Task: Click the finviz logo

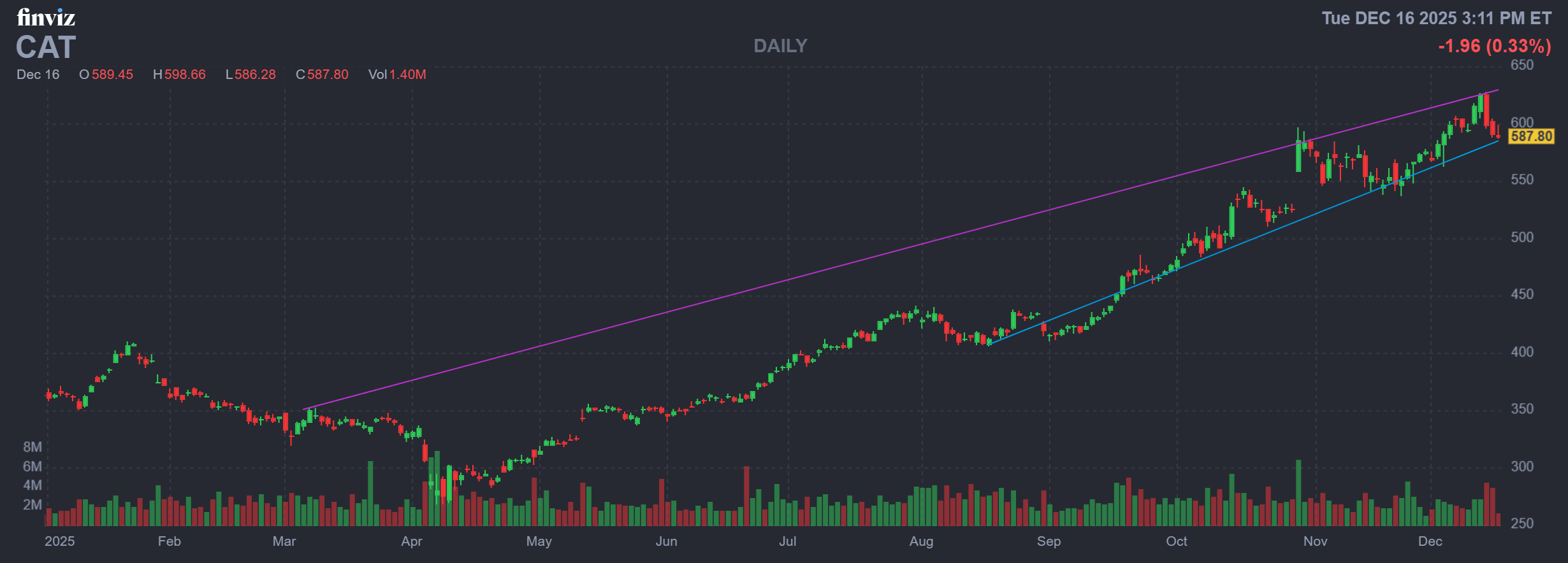Action: coord(46,18)
